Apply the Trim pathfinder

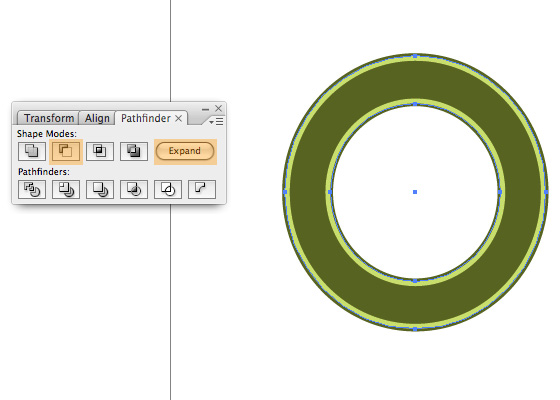(66, 189)
